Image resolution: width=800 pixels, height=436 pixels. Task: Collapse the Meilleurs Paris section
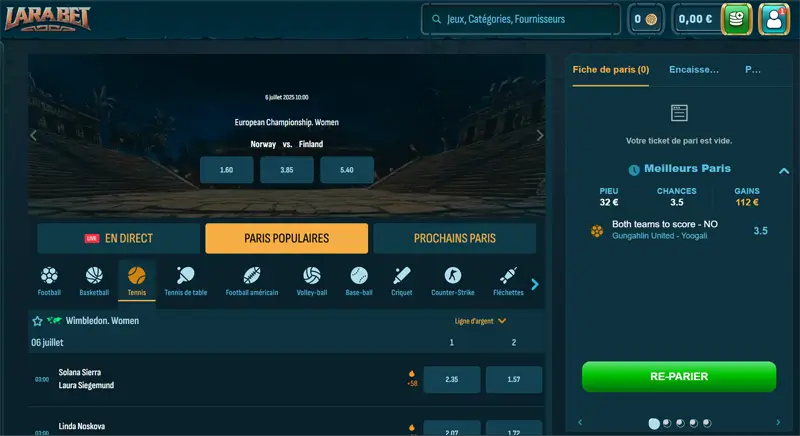click(x=784, y=170)
